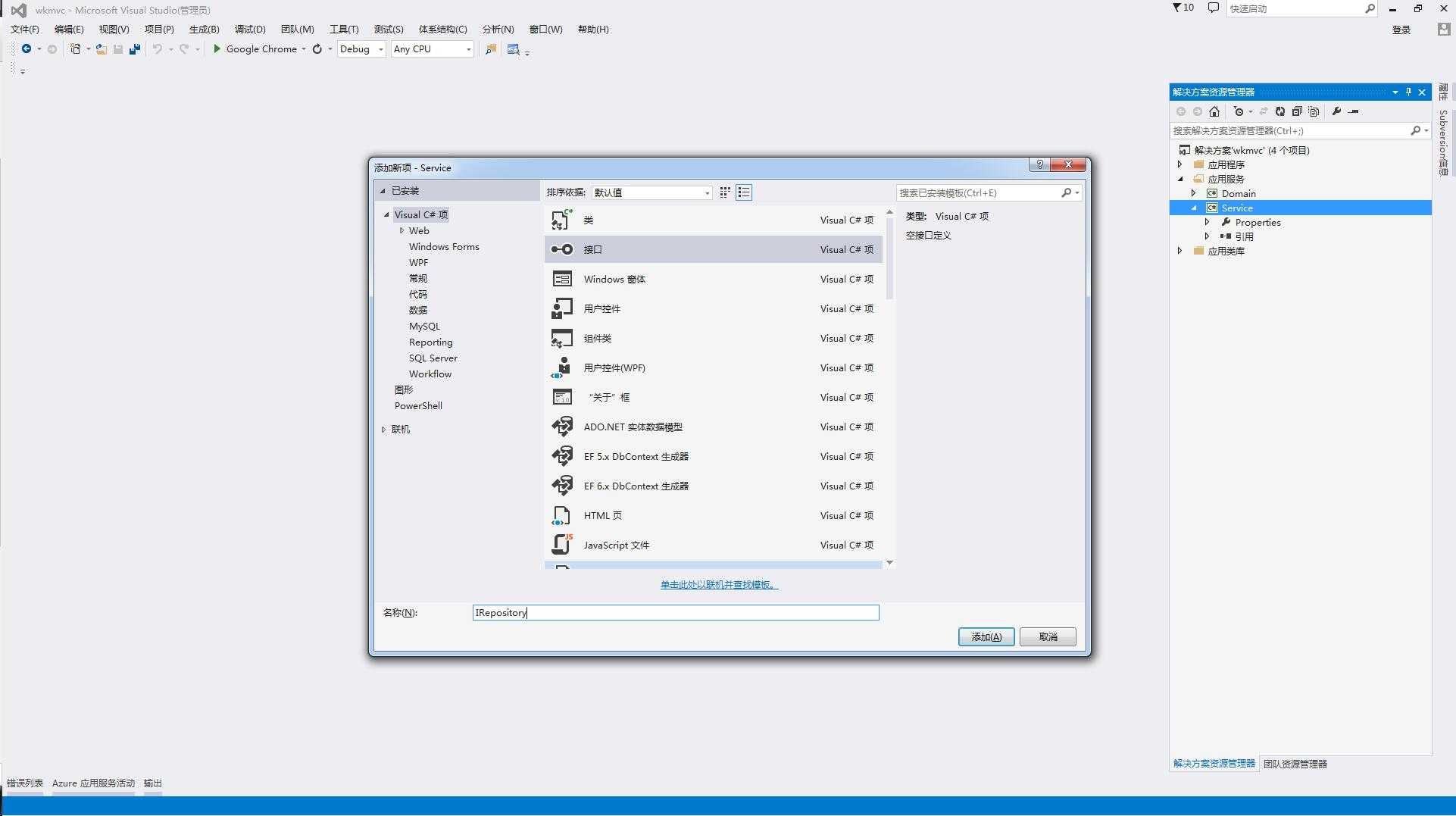The image size is (1456, 816).
Task: Click the Navigate Backward toolbar icon
Action: (x=27, y=48)
